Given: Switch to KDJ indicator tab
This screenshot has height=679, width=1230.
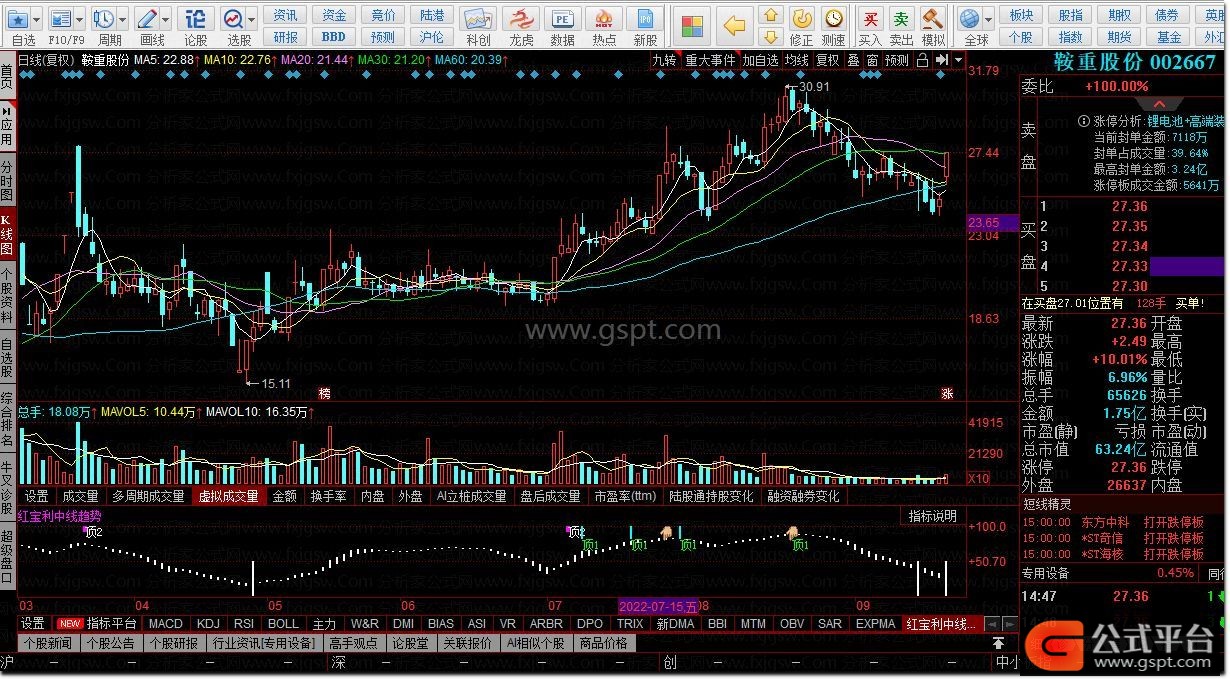Looking at the screenshot, I should tap(208, 624).
